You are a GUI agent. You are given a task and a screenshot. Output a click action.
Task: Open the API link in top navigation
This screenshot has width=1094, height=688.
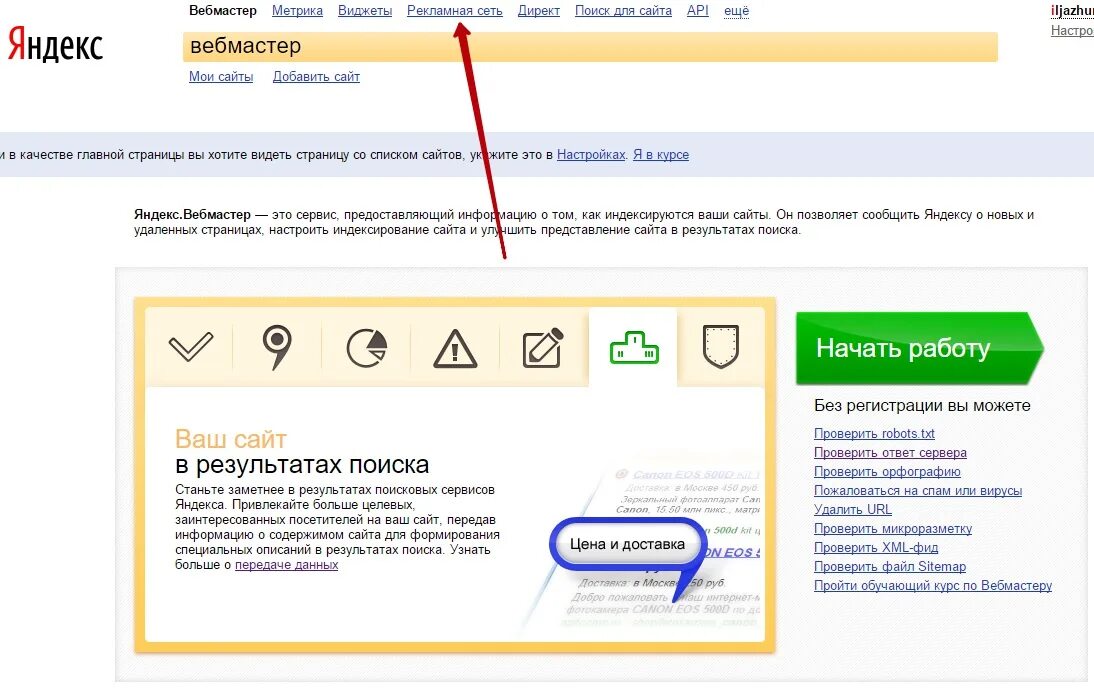(698, 10)
